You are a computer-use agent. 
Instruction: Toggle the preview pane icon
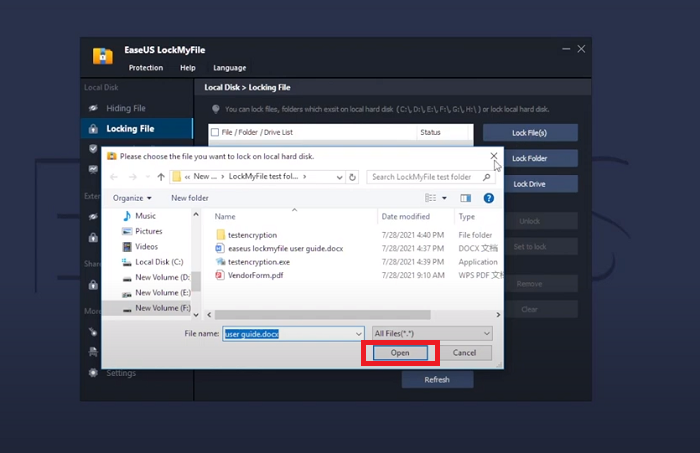click(466, 198)
